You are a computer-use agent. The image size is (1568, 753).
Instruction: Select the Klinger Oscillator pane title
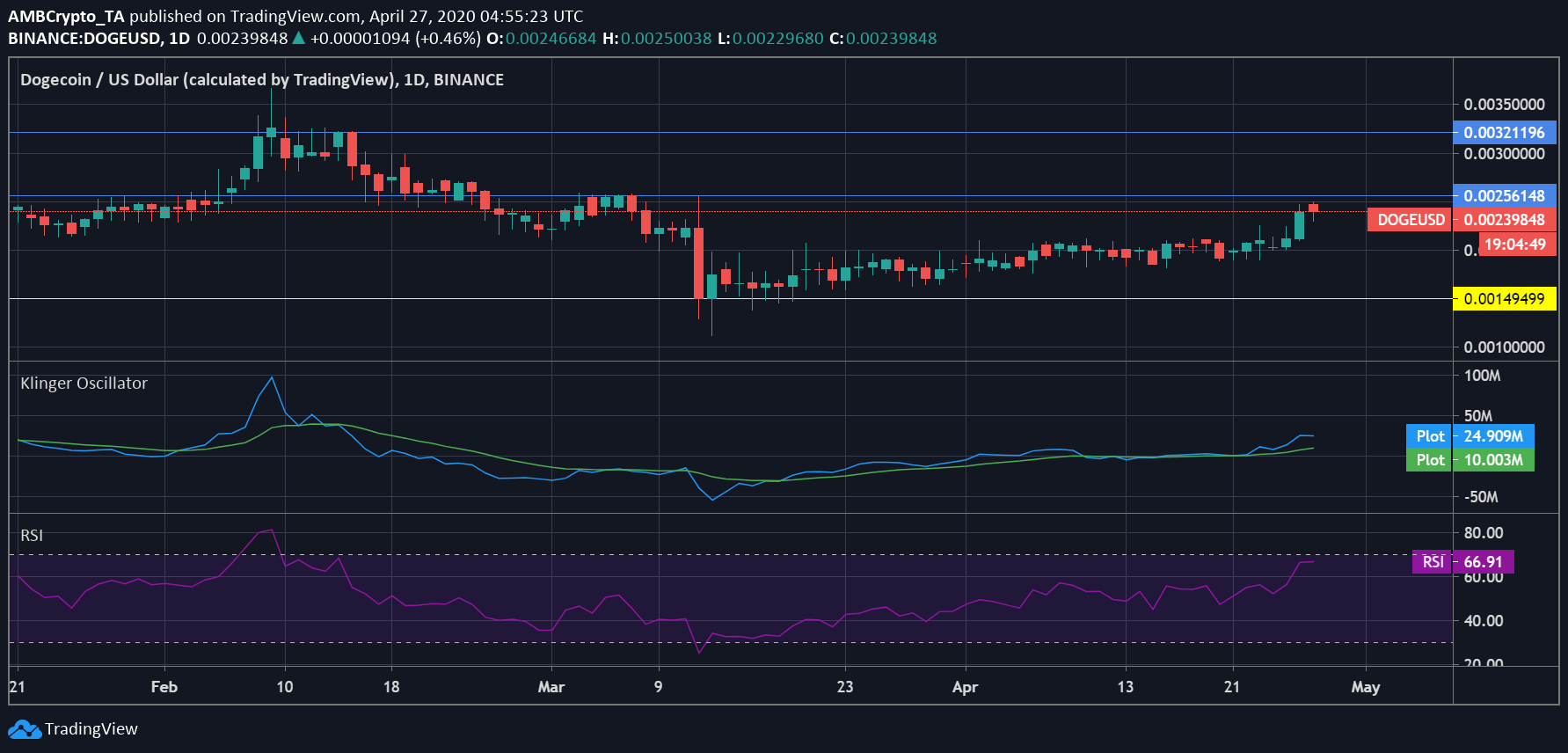coord(84,384)
